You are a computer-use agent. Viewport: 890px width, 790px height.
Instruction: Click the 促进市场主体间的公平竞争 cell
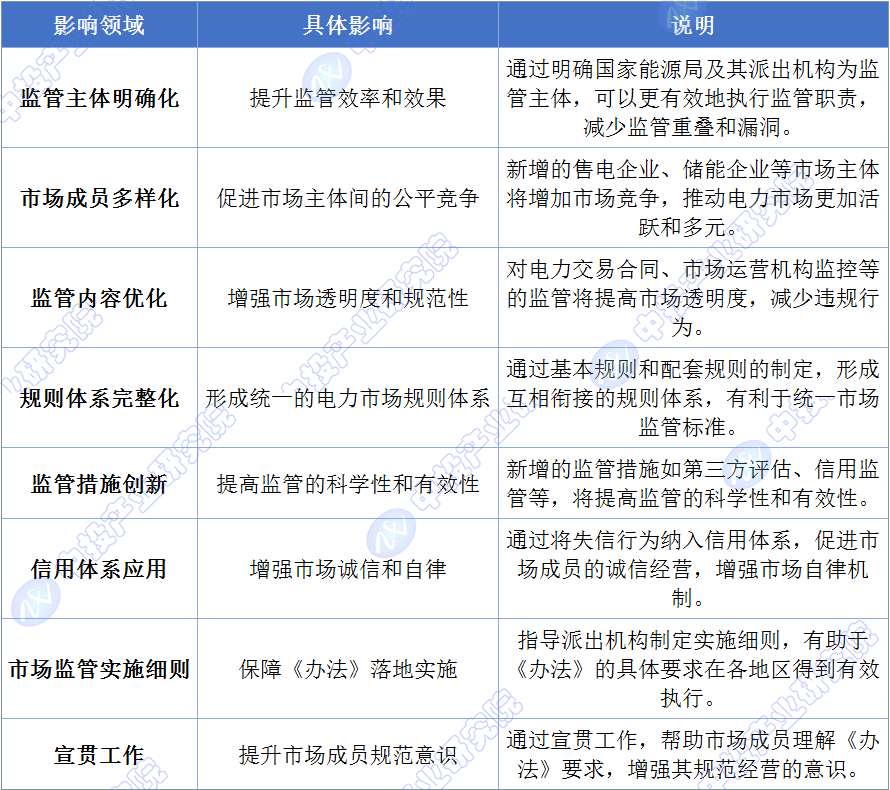pyautogui.click(x=348, y=198)
